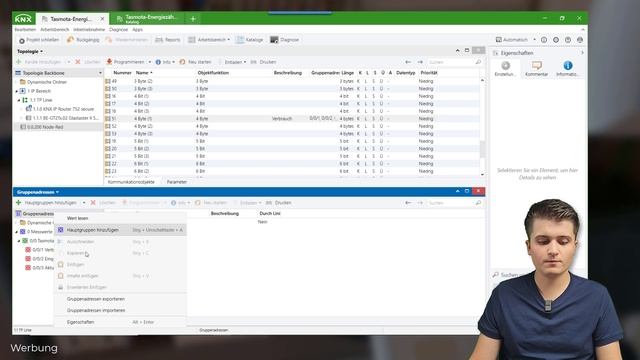
Task: Open the Topologie panel title dropdown
Action: click(30, 52)
